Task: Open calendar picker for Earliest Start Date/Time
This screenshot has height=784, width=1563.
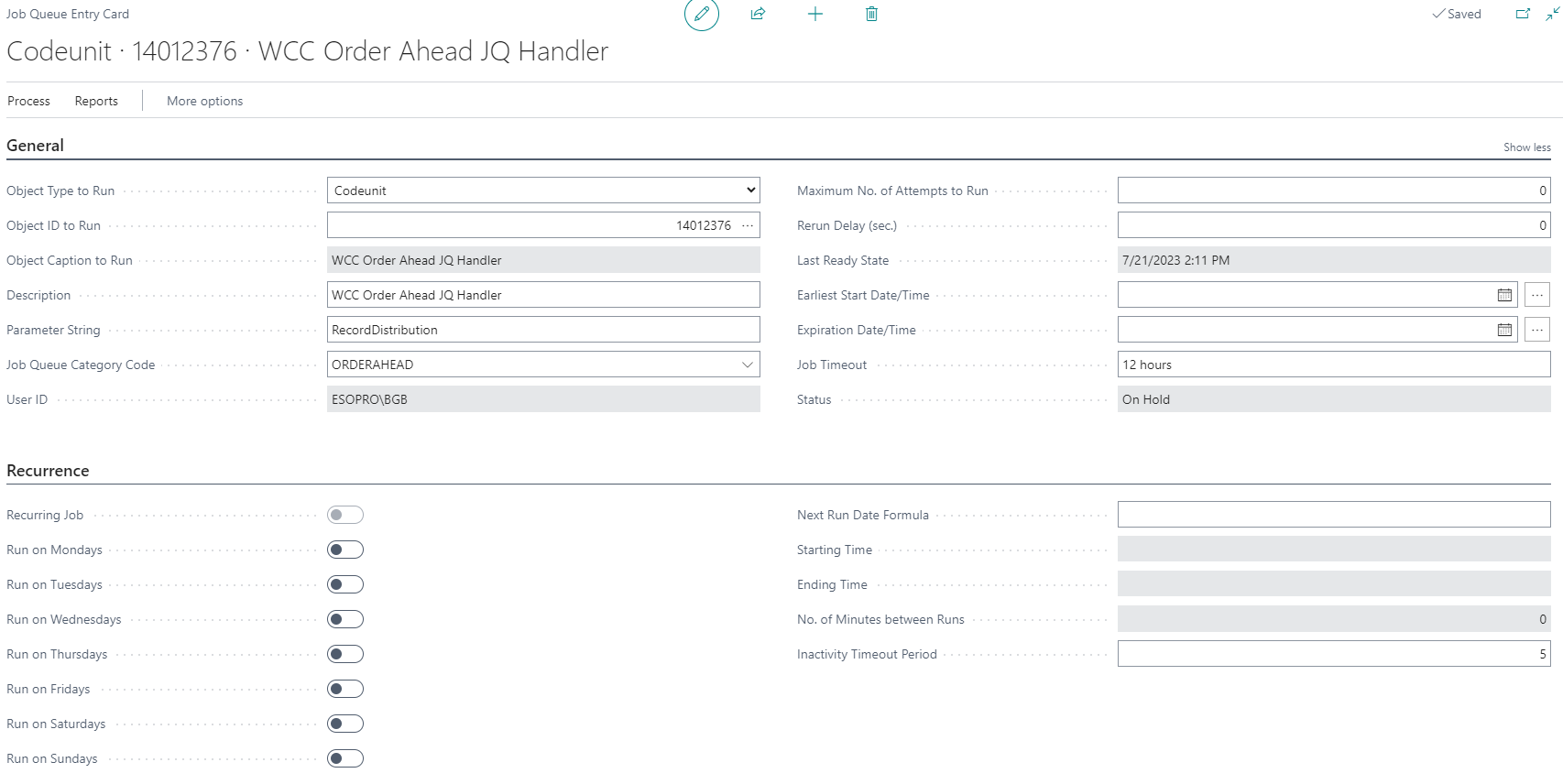Action: click(1504, 295)
